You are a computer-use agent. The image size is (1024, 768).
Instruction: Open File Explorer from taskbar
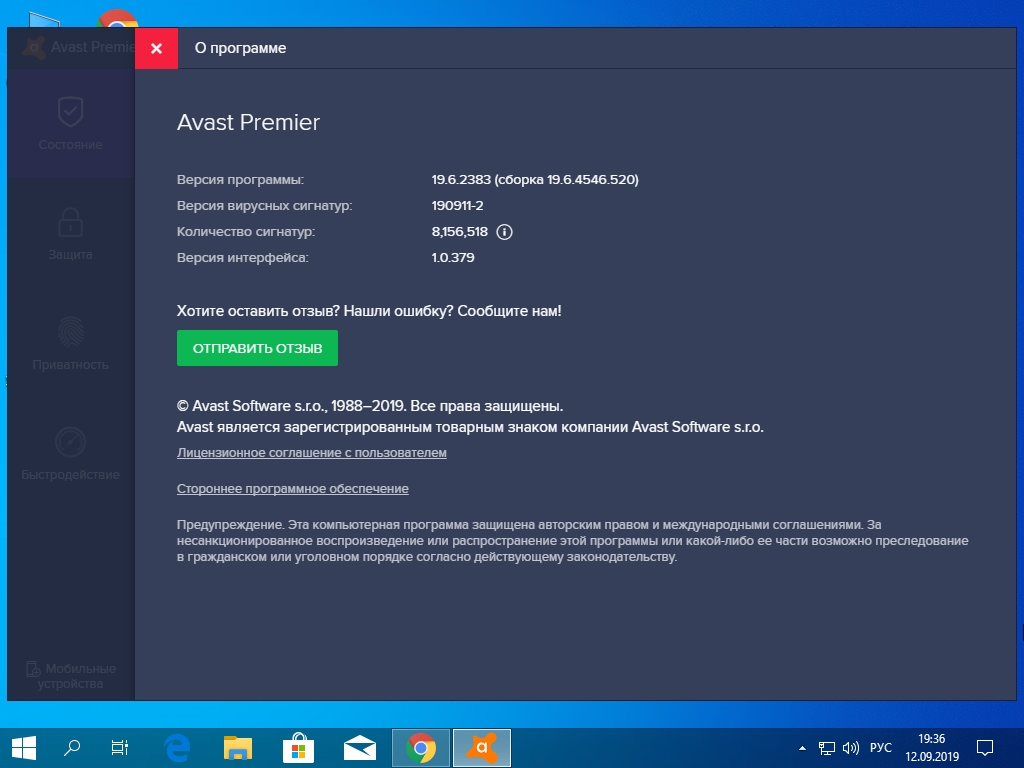(x=238, y=748)
